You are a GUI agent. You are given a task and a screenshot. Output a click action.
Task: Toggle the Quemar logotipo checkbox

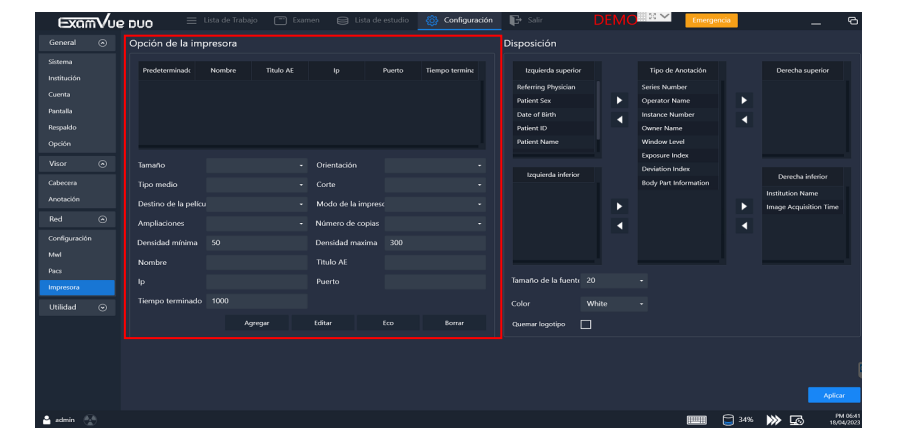click(585, 324)
